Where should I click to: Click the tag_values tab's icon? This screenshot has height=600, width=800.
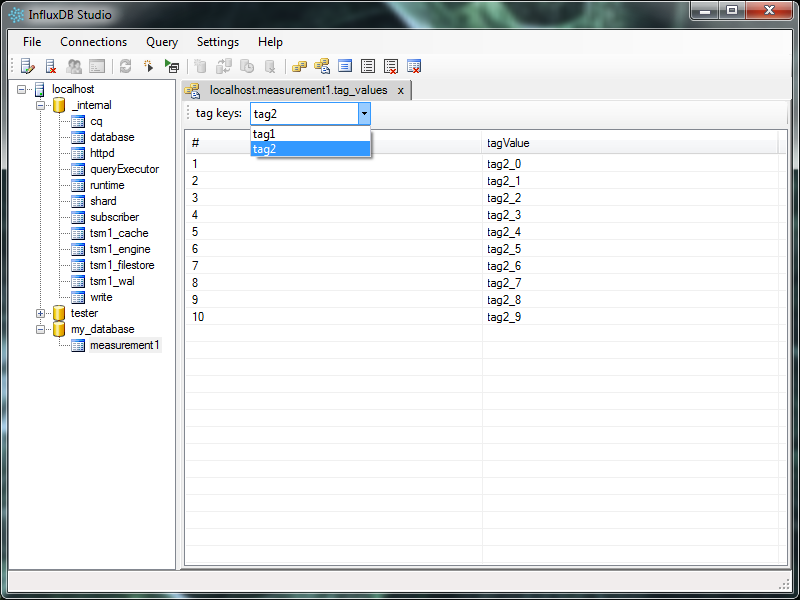(192, 91)
